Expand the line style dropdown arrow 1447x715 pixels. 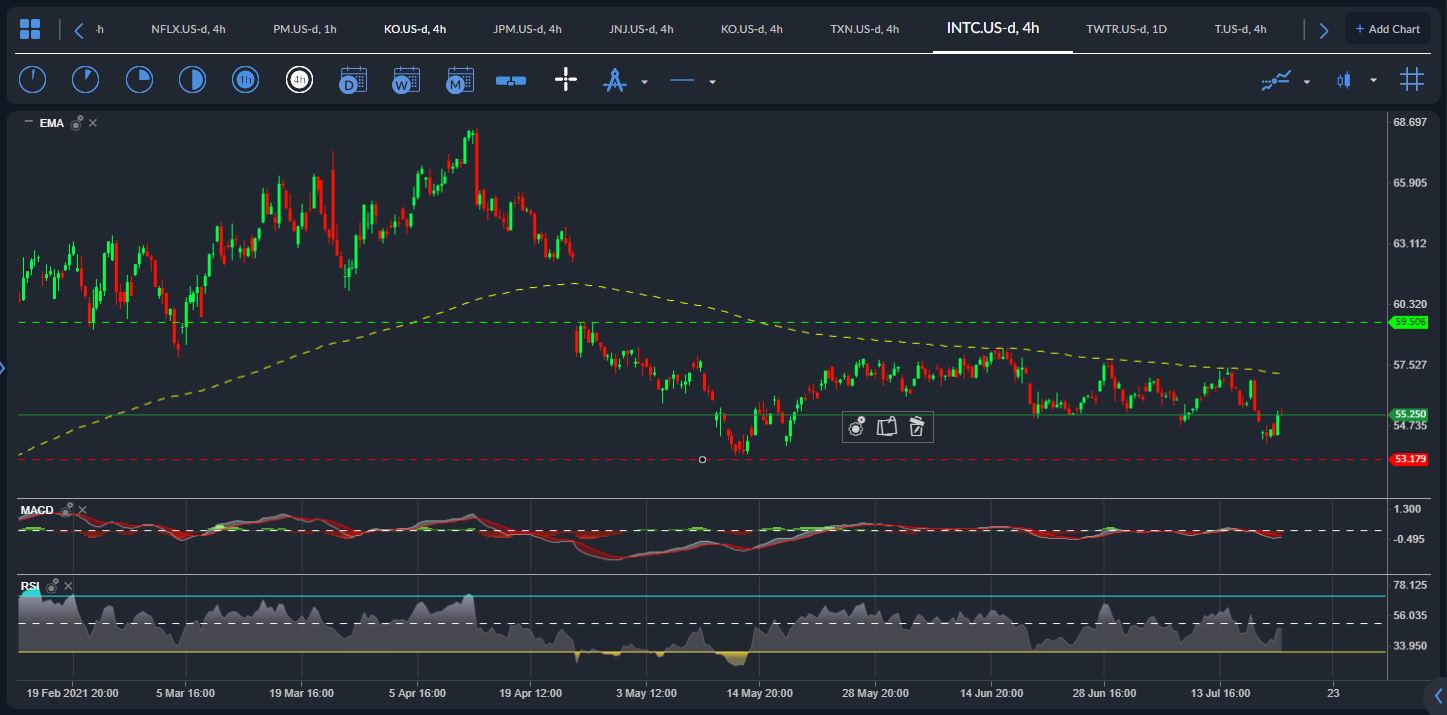[712, 82]
